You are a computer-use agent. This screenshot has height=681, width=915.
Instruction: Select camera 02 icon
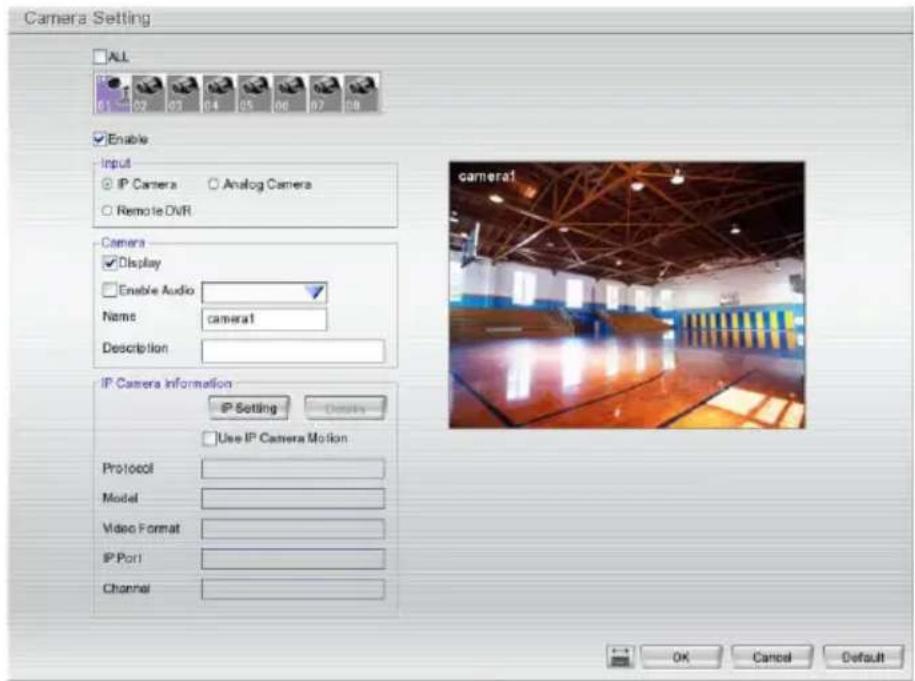pos(149,93)
